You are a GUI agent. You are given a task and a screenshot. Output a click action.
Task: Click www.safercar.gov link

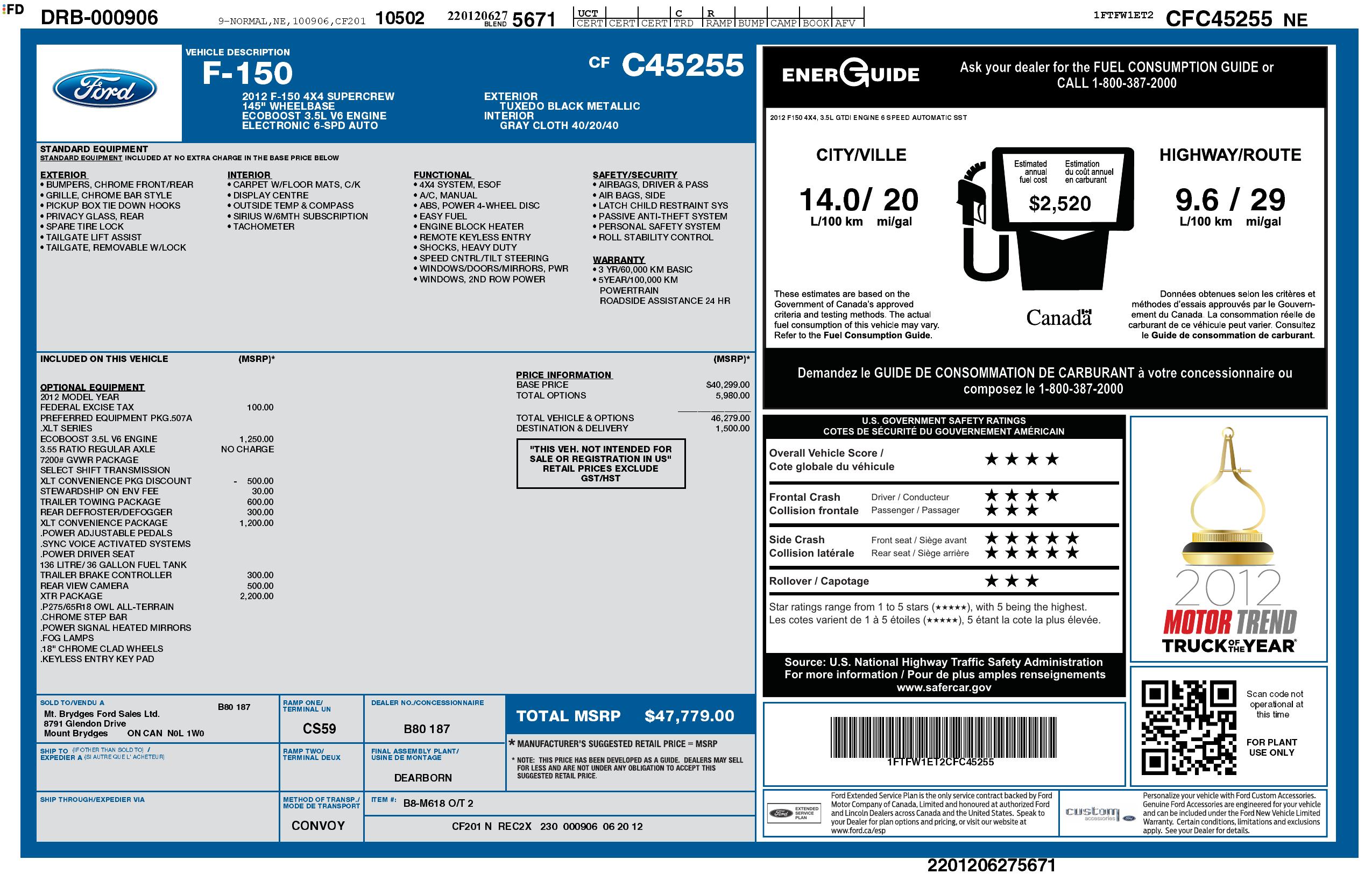tap(943, 687)
